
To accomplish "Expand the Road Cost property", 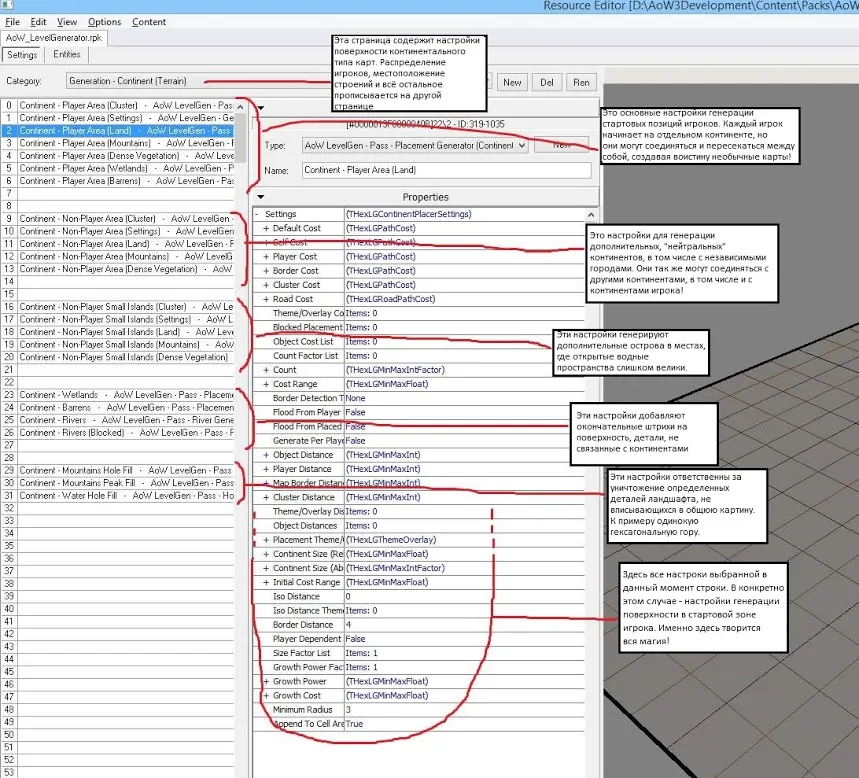I will click(266, 299).
